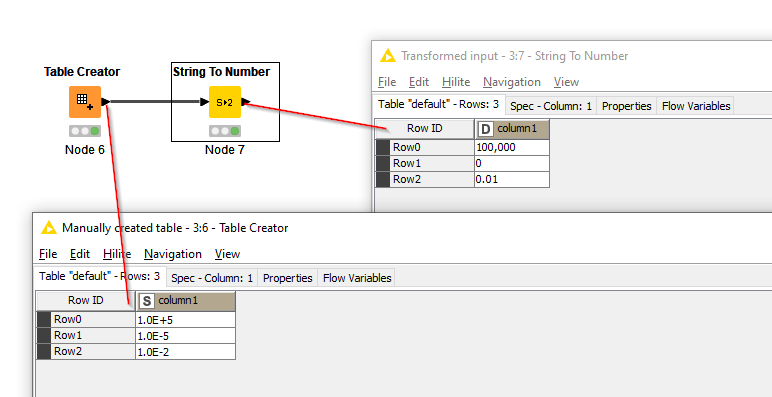Click Row ID header in Table Creator table

click(86, 300)
